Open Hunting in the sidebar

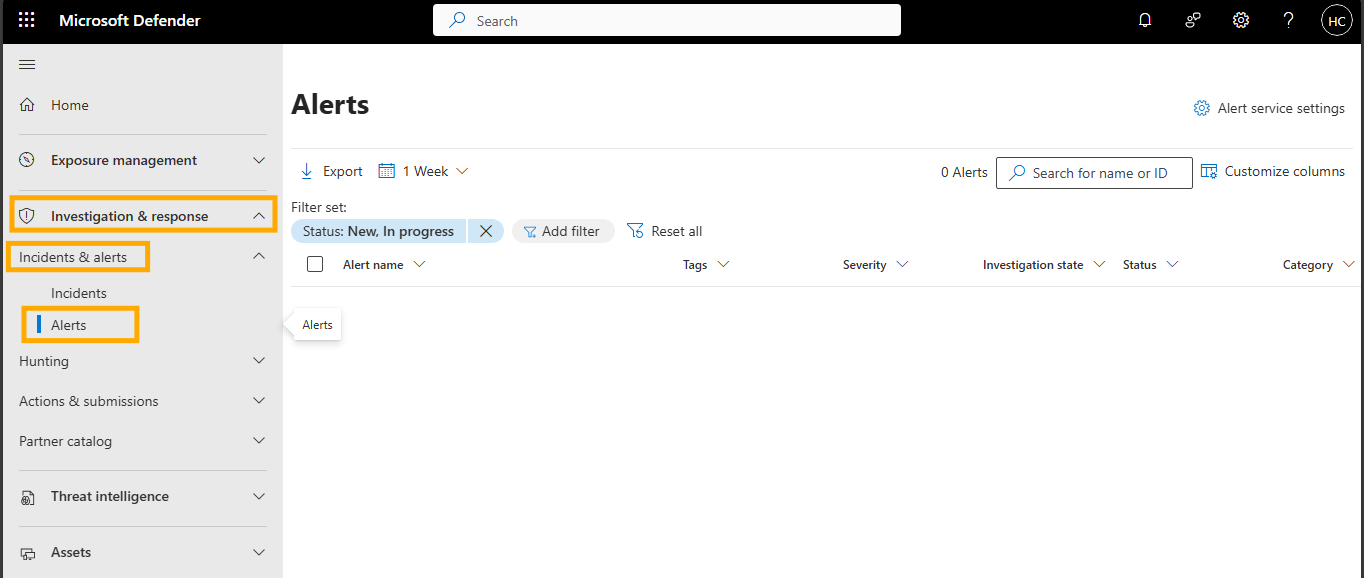[44, 361]
